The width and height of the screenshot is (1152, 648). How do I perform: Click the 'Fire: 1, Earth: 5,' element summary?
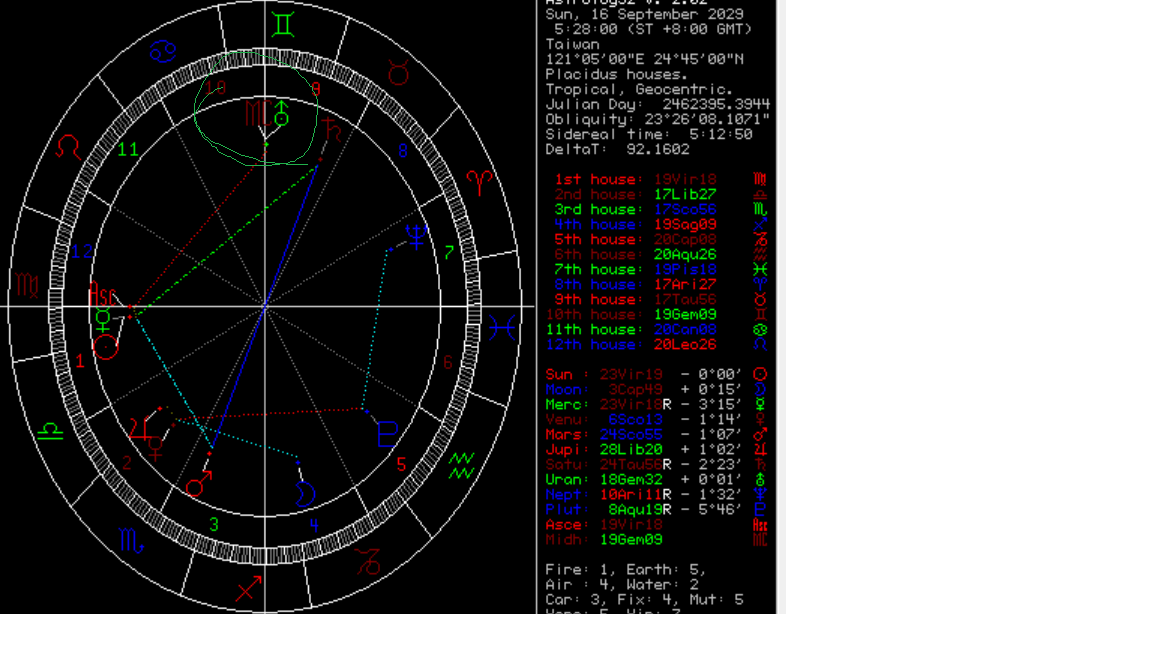[x=625, y=569]
